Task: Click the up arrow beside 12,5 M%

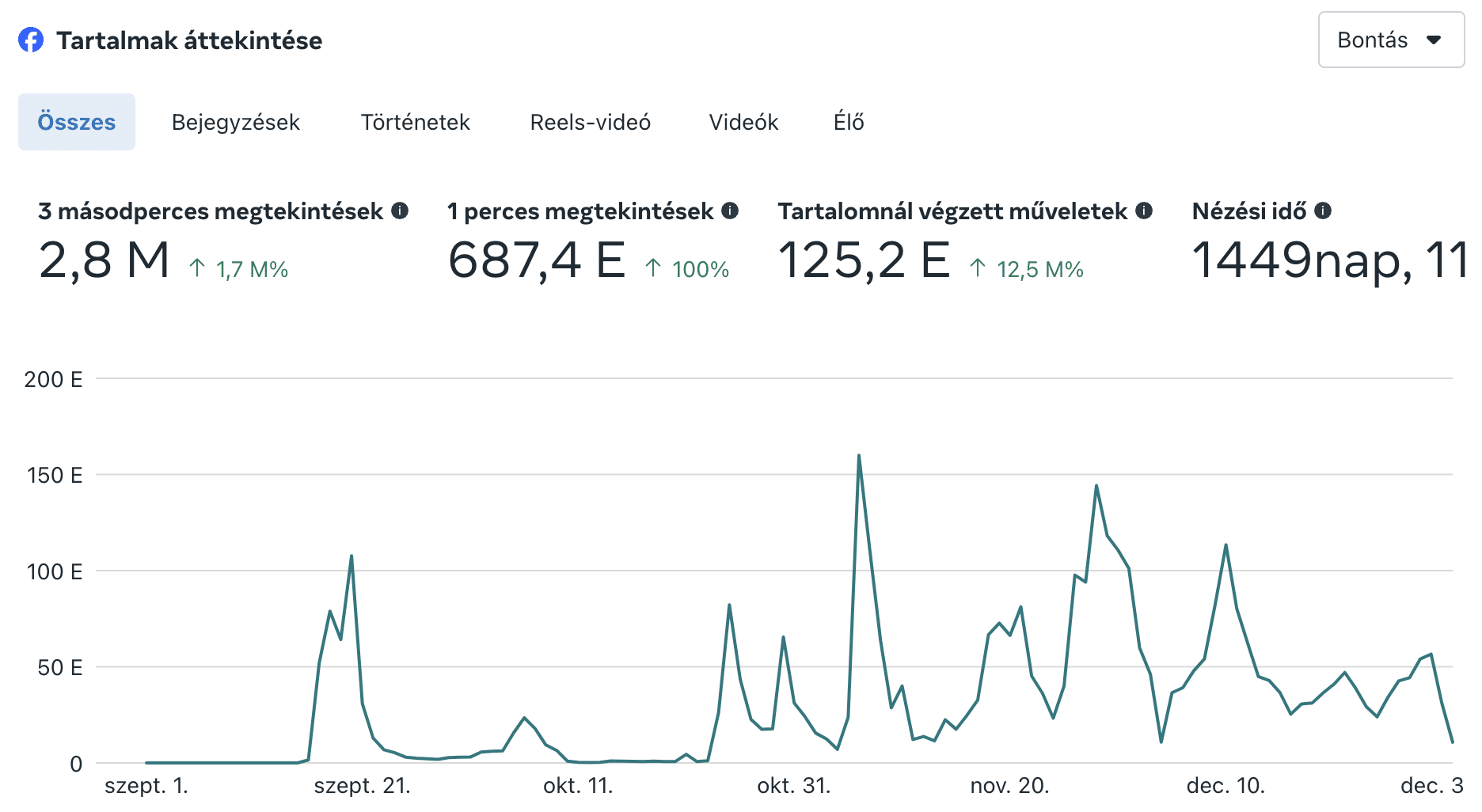Action: tap(978, 268)
